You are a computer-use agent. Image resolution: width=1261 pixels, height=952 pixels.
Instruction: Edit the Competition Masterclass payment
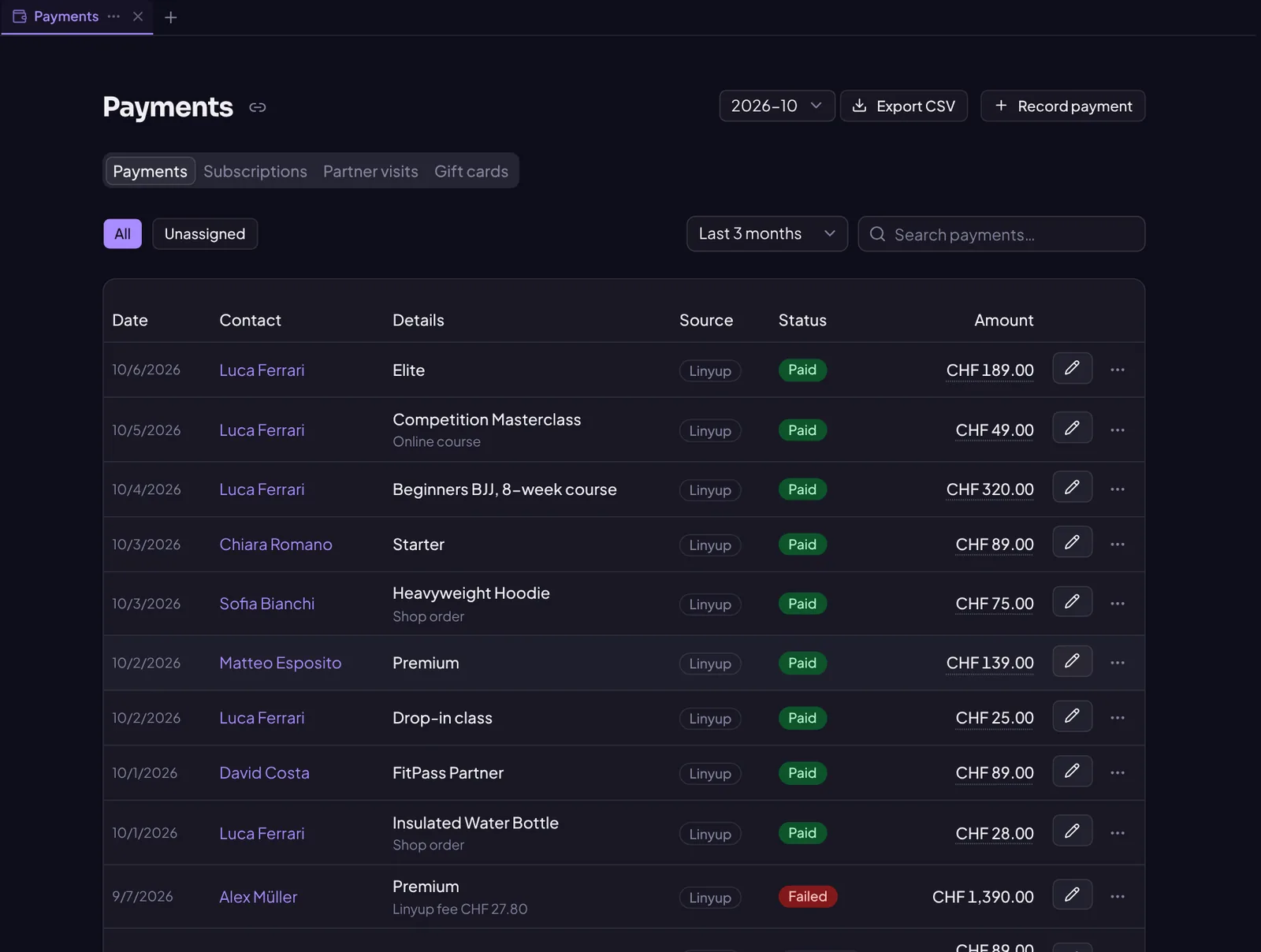pyautogui.click(x=1072, y=428)
